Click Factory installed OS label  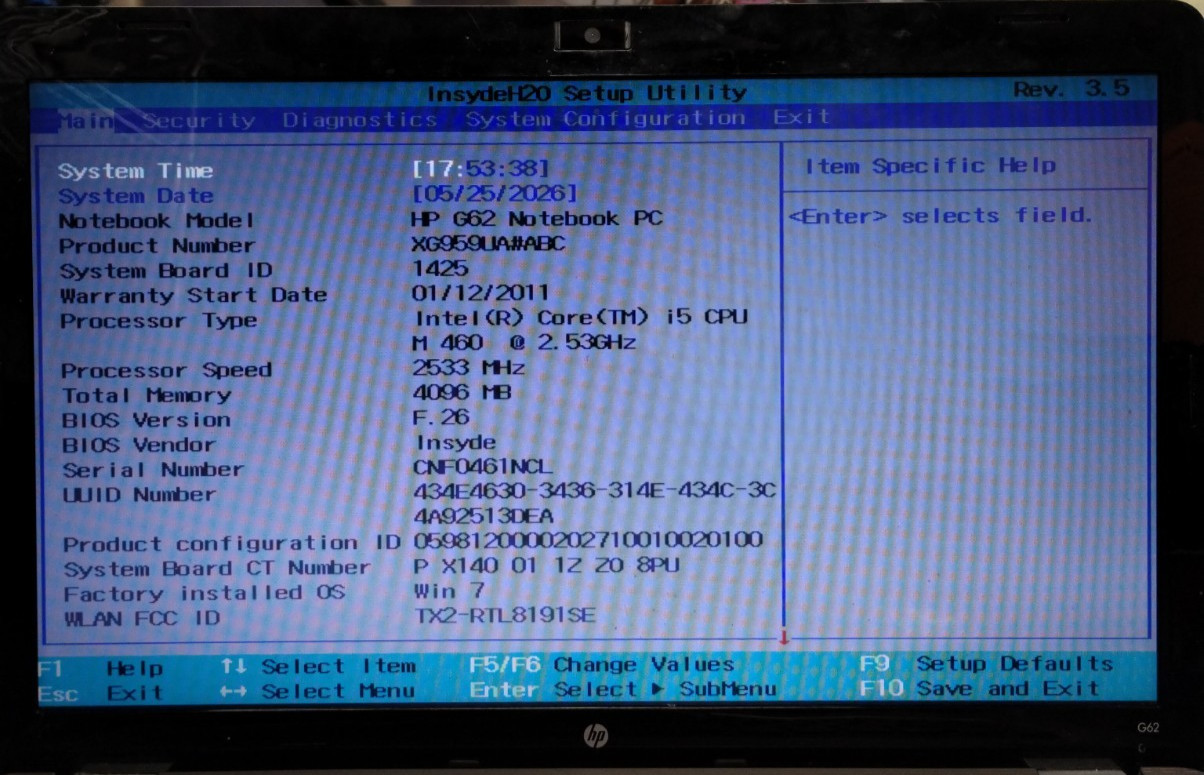[204, 594]
